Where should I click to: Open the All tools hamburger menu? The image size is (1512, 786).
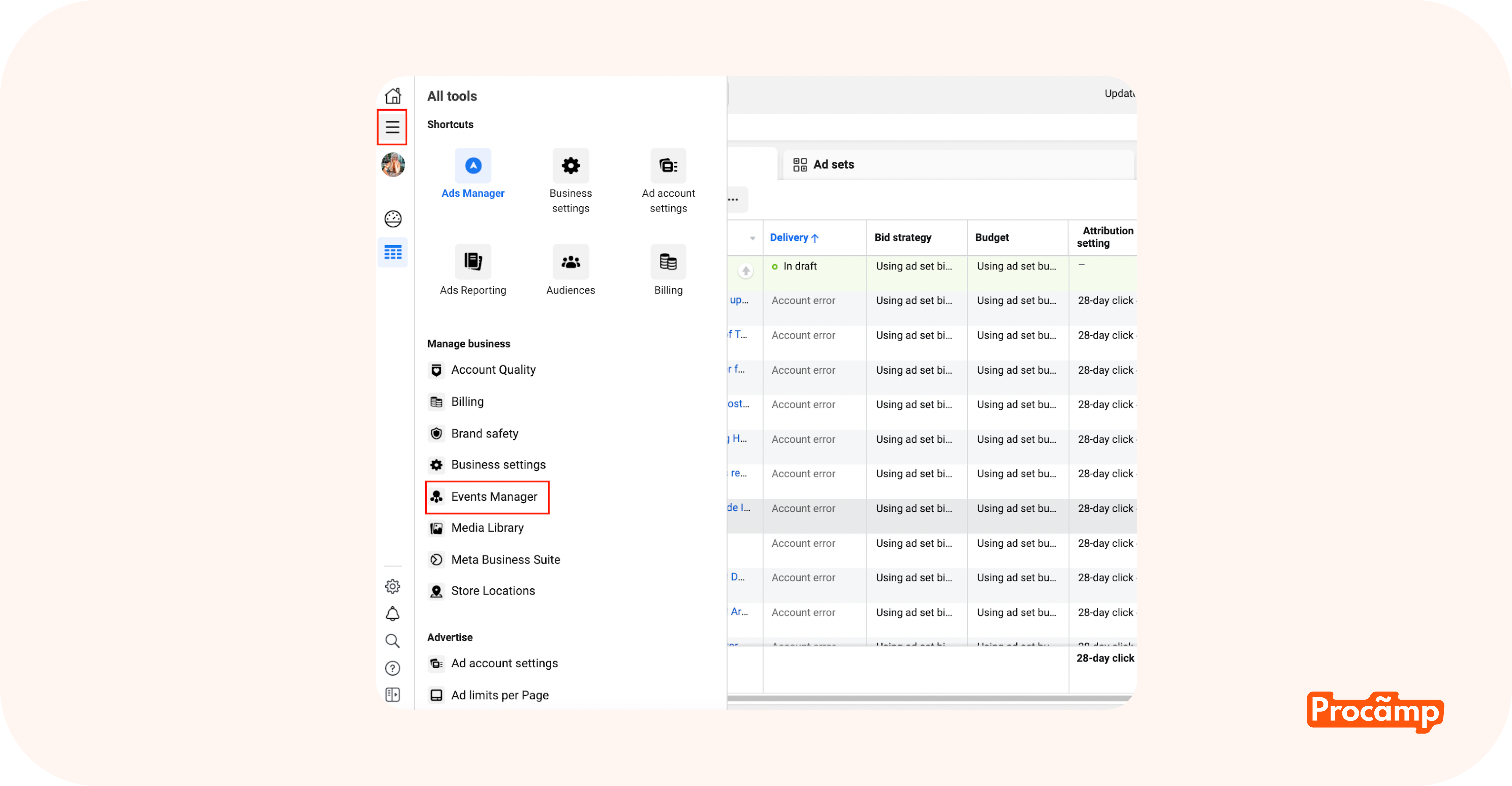[392, 127]
